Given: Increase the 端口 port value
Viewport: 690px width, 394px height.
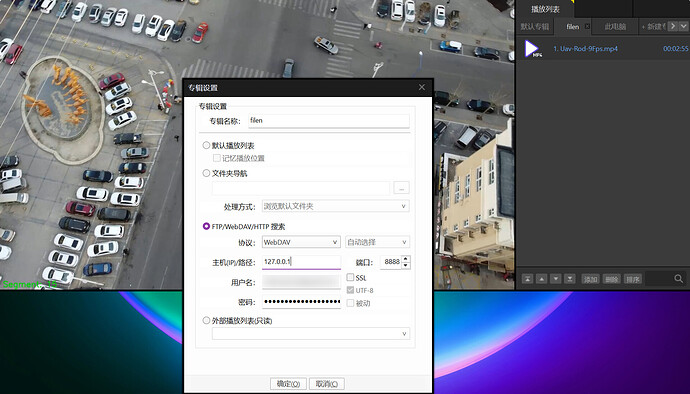Looking at the screenshot, I should pos(406,258).
